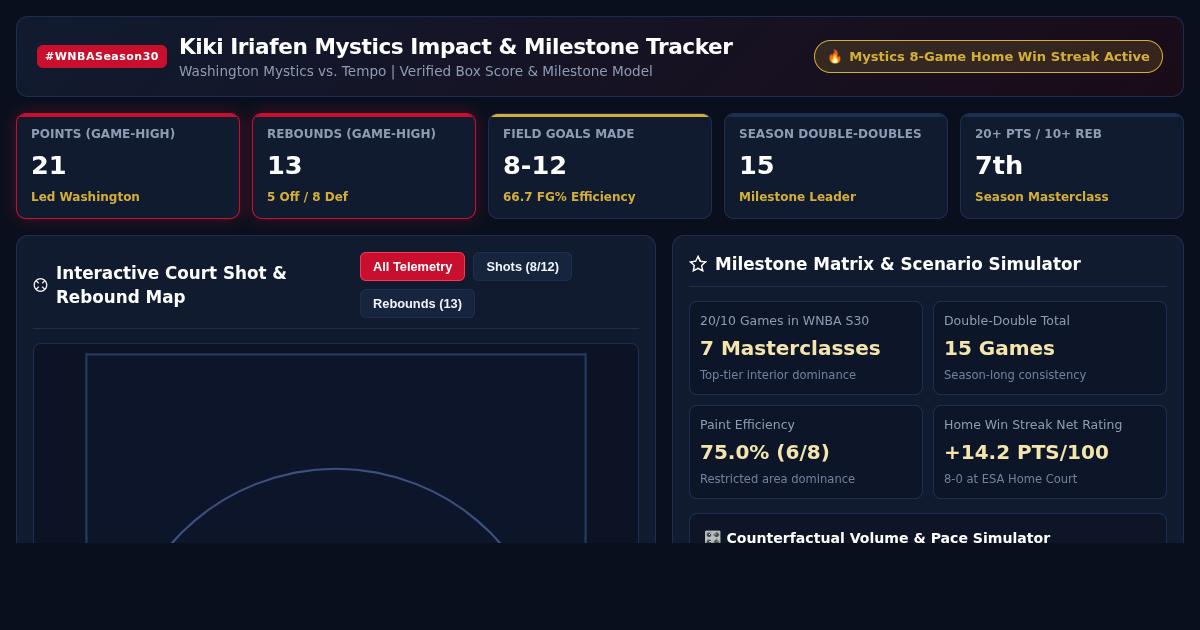Switch to Shots (8/12) filter
1200x630 pixels.
pyautogui.click(x=522, y=267)
